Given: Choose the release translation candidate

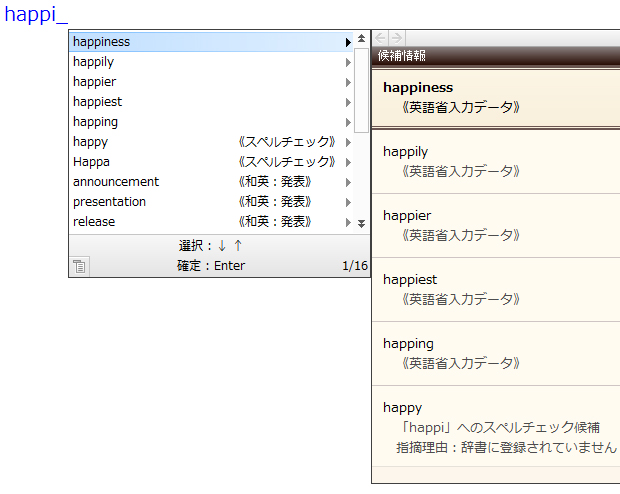Looking at the screenshot, I should click(211, 222).
